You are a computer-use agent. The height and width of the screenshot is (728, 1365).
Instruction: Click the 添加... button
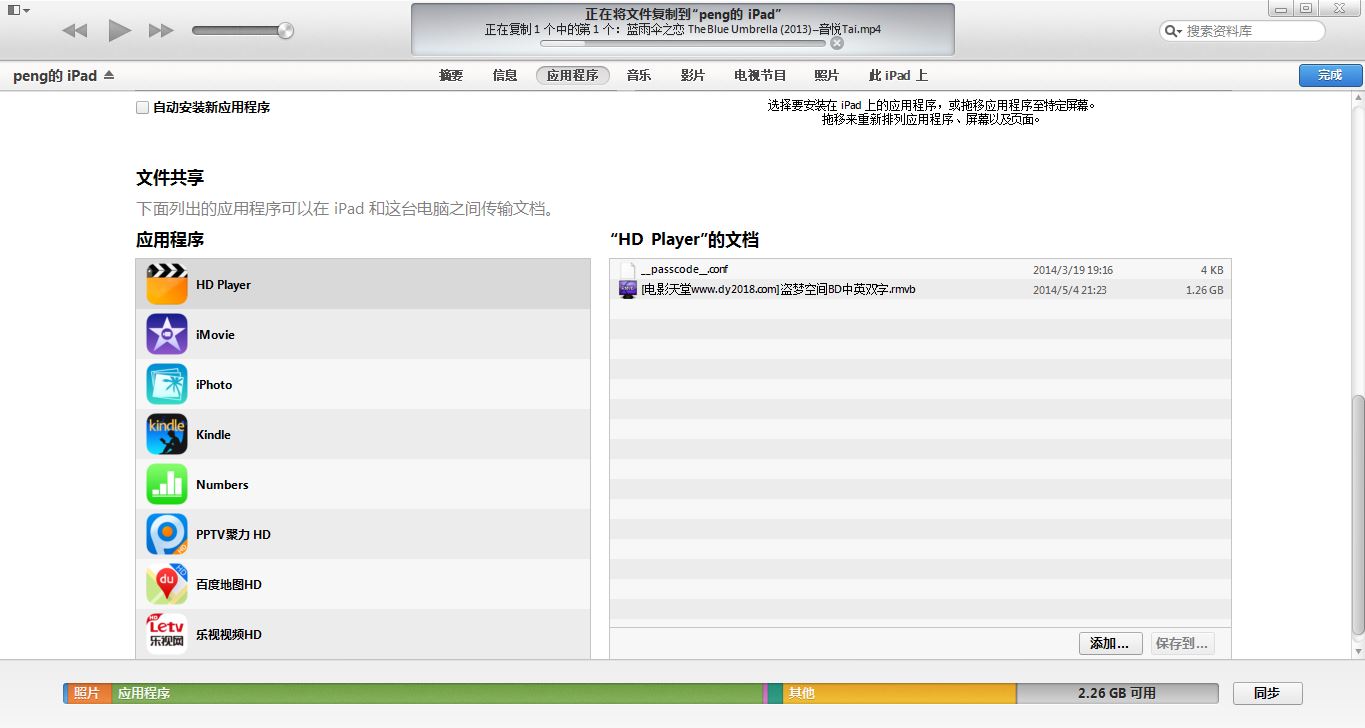[x=1110, y=643]
